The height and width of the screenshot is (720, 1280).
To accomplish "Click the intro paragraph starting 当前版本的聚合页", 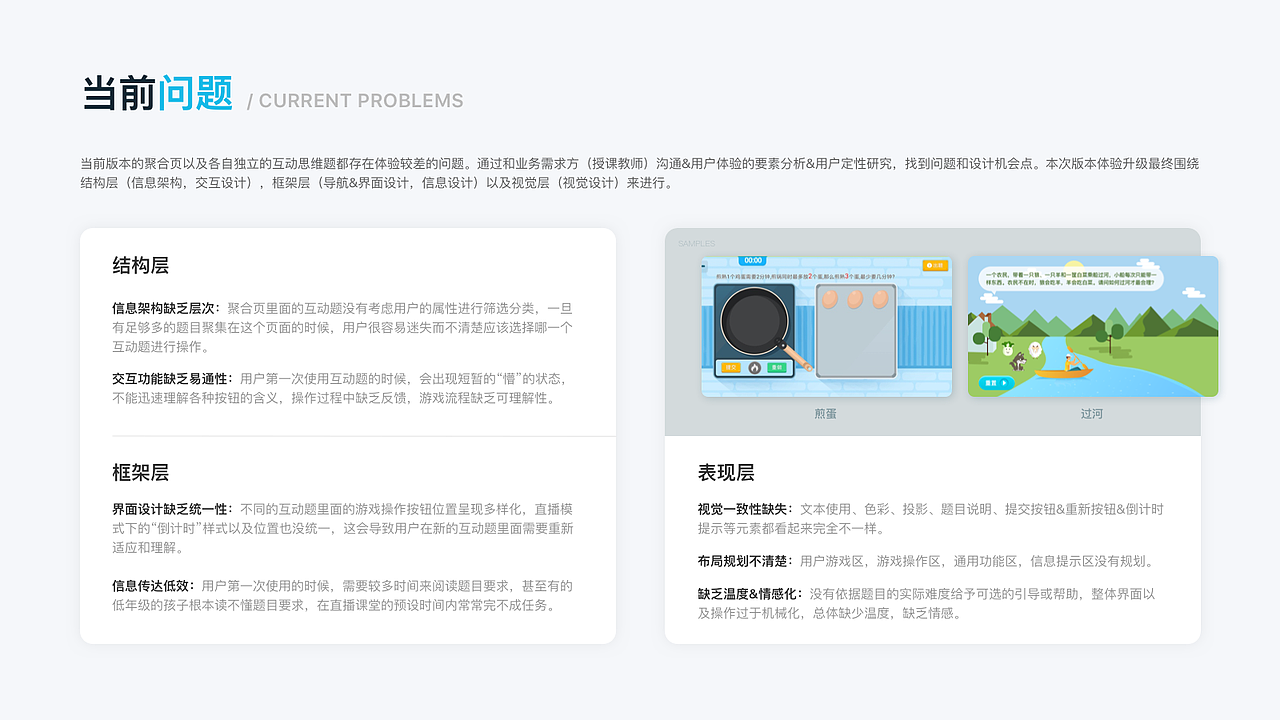I will [640, 173].
